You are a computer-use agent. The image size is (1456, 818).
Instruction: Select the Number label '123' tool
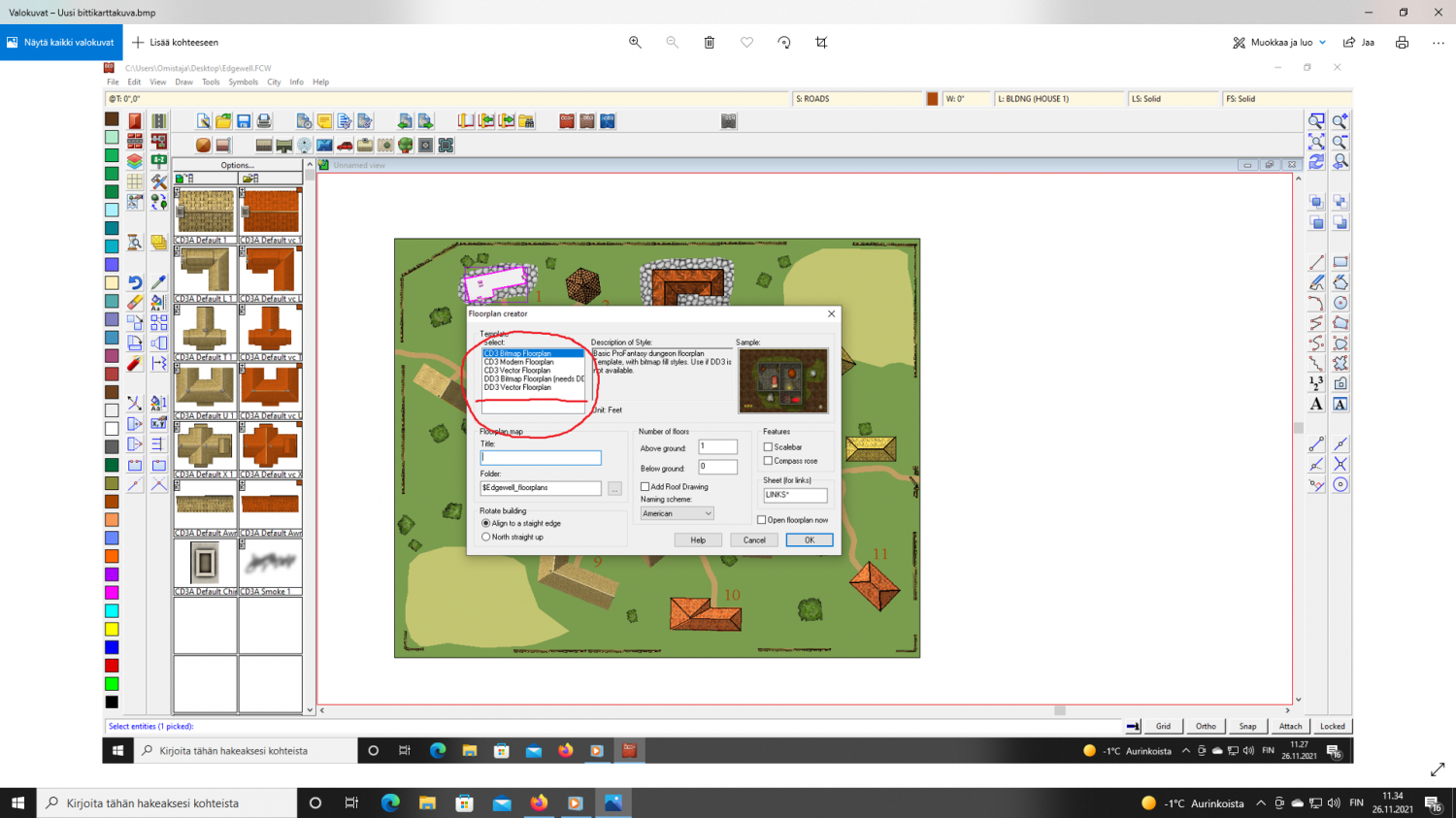[1316, 383]
